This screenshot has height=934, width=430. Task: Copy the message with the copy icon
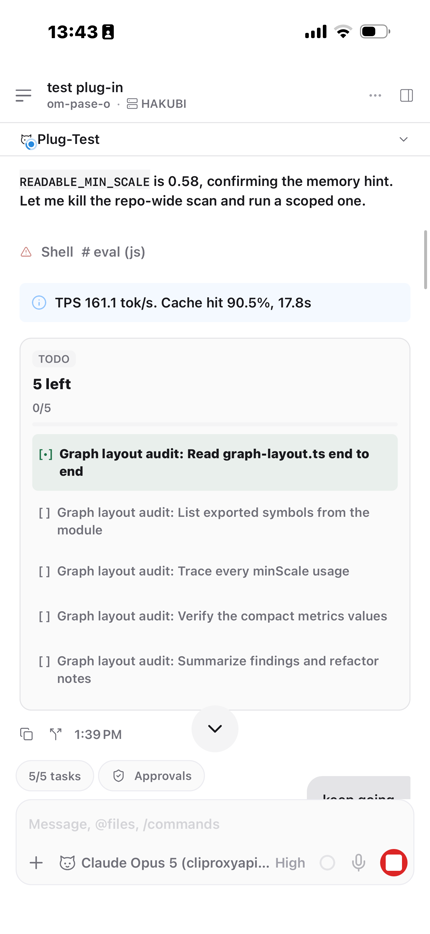click(x=27, y=734)
